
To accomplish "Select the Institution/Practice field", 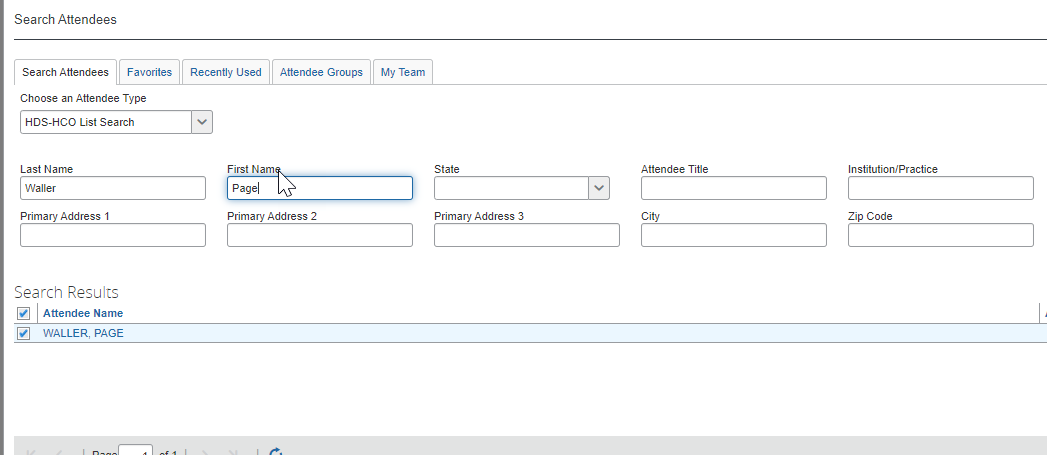I will [x=940, y=188].
